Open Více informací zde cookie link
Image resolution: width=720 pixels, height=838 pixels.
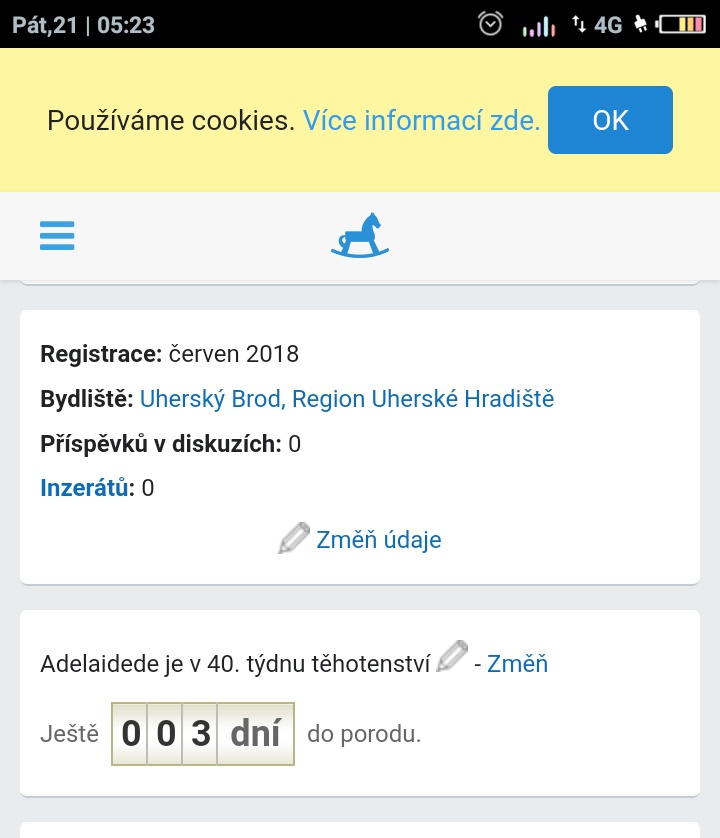(x=421, y=121)
